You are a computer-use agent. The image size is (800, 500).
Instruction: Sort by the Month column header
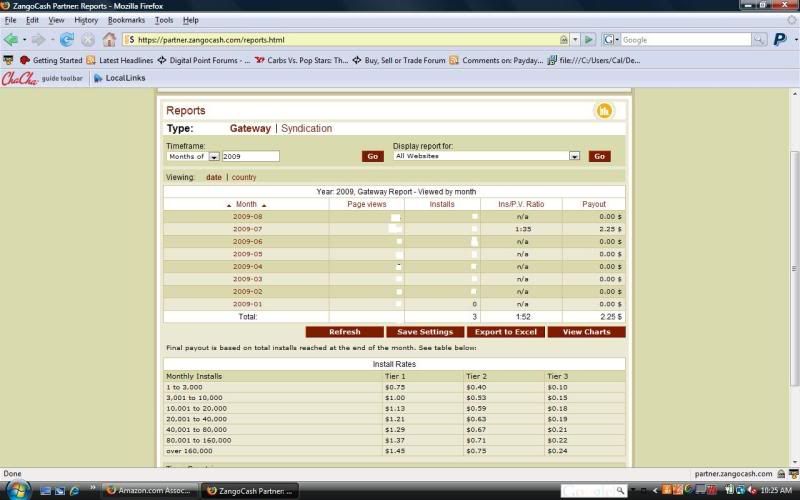coord(246,204)
